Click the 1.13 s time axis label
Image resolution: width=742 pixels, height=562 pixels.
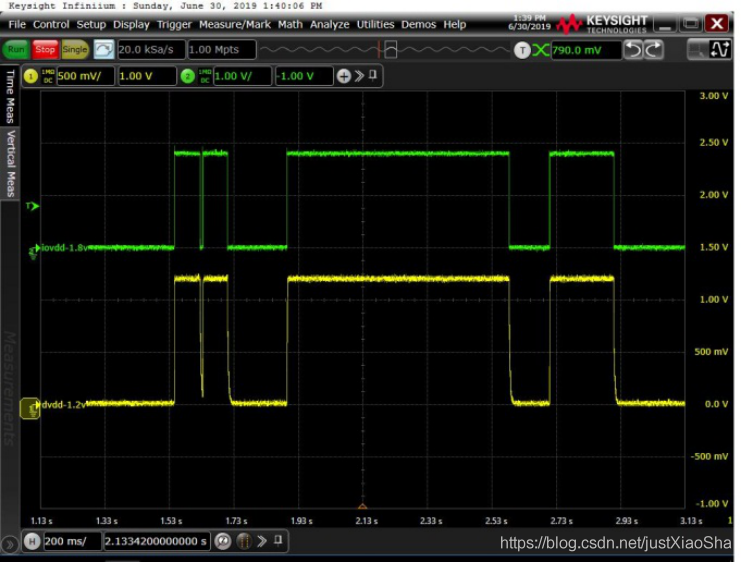pyautogui.click(x=42, y=521)
